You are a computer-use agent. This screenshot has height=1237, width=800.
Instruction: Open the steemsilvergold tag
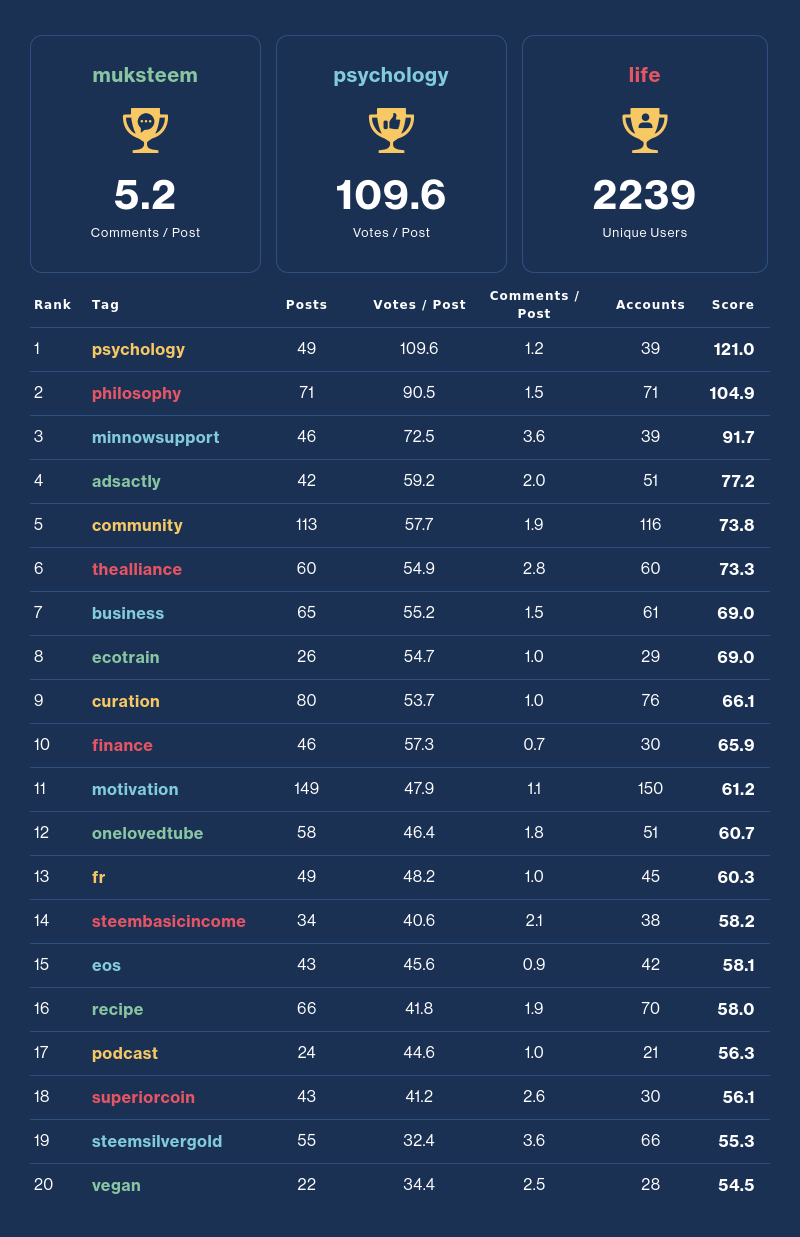click(157, 1142)
